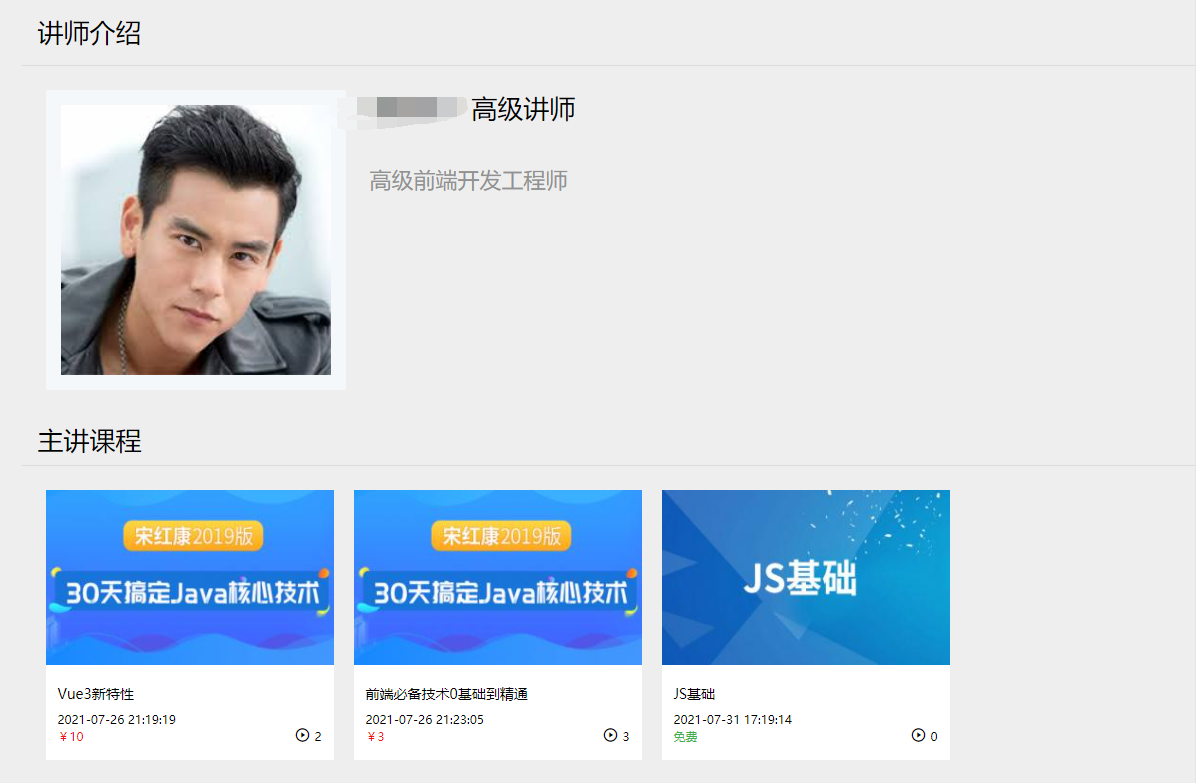Click the ¥10 price label

click(x=71, y=736)
